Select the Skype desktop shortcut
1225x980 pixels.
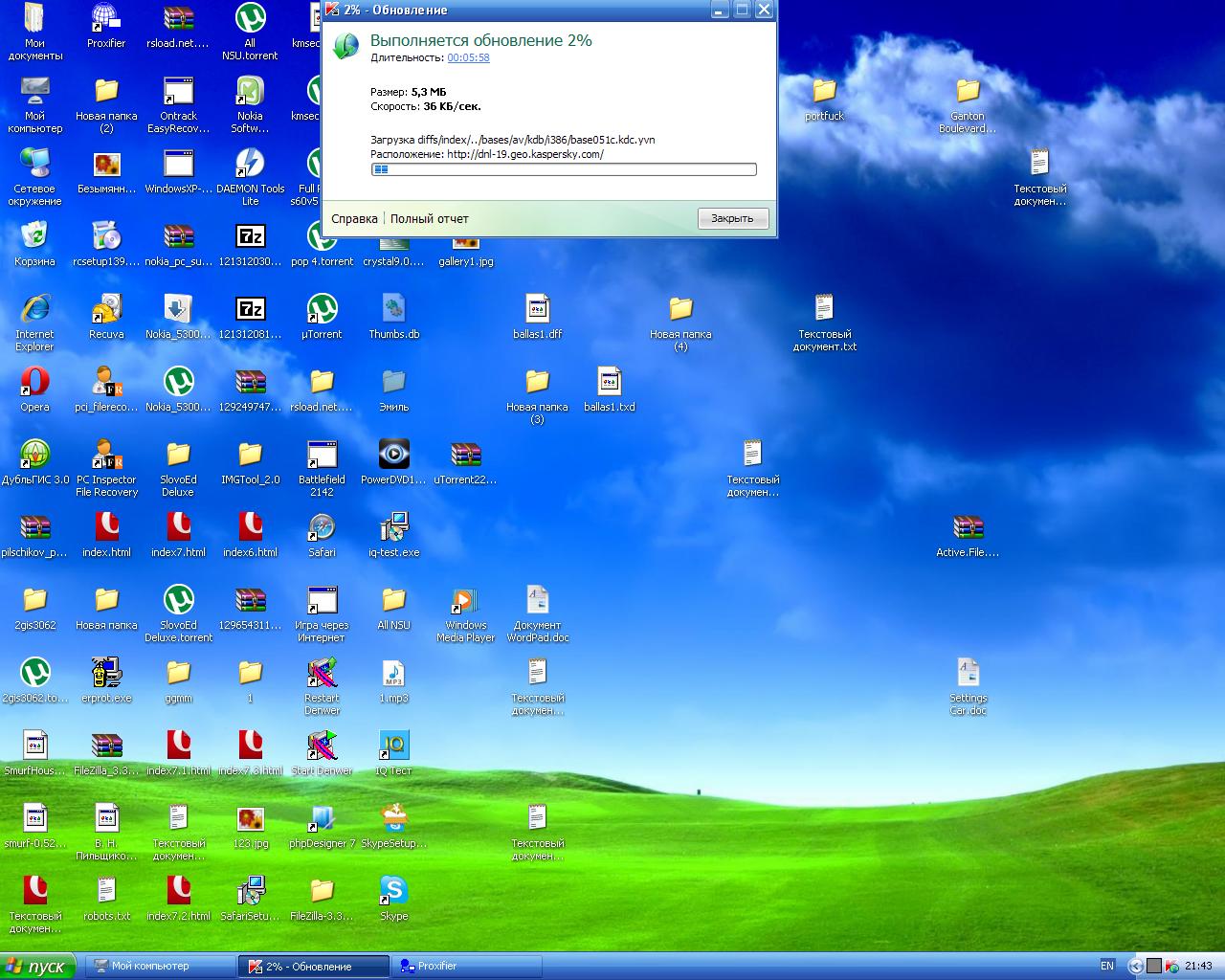[x=393, y=891]
